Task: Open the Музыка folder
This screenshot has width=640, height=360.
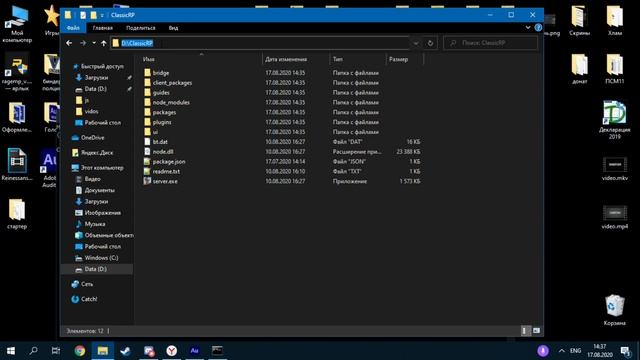Action: point(95,224)
